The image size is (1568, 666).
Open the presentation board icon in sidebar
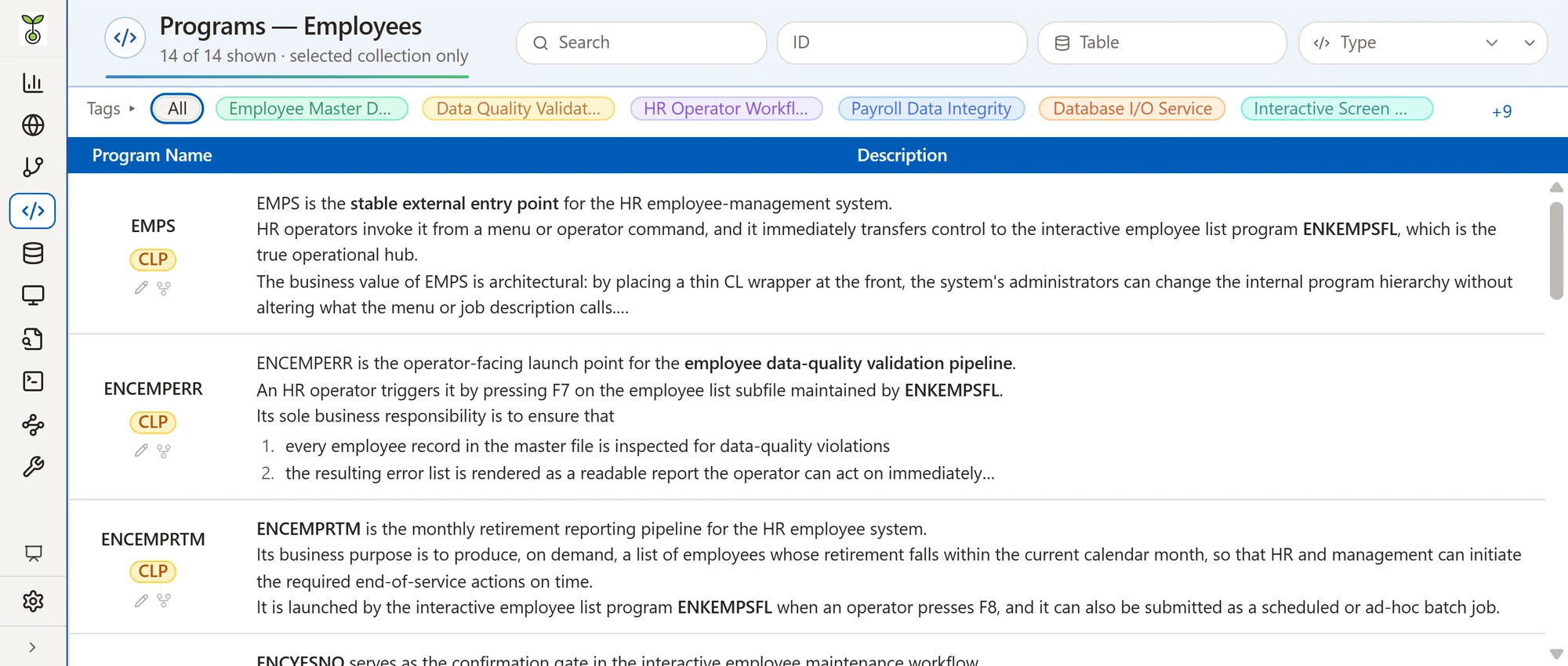[33, 553]
